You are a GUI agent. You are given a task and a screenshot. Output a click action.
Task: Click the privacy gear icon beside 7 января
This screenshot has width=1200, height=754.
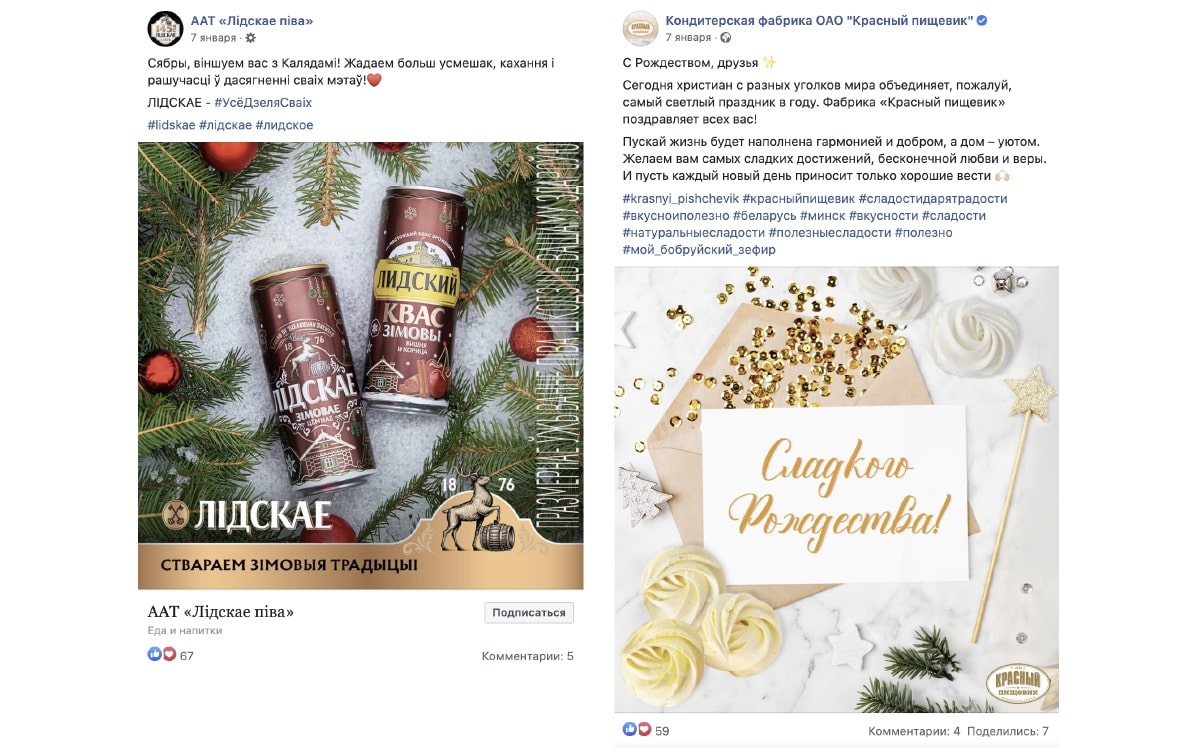coord(250,38)
